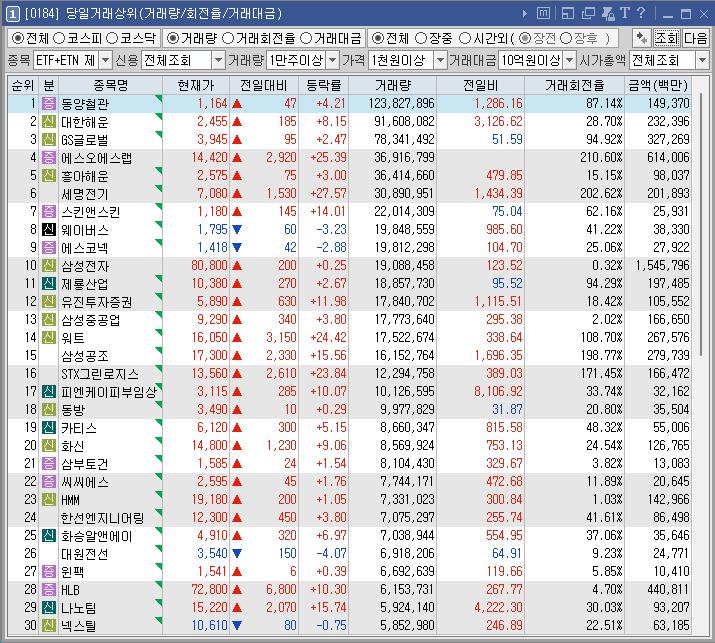Toggle the pin lock icon in title bar

608,13
